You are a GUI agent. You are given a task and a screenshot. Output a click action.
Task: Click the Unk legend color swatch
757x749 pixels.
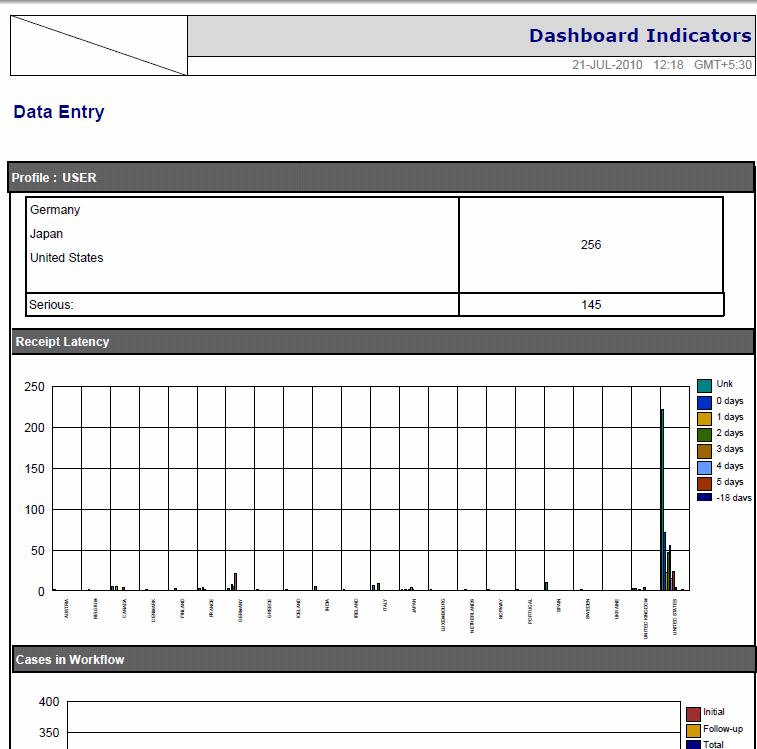pyautogui.click(x=704, y=386)
